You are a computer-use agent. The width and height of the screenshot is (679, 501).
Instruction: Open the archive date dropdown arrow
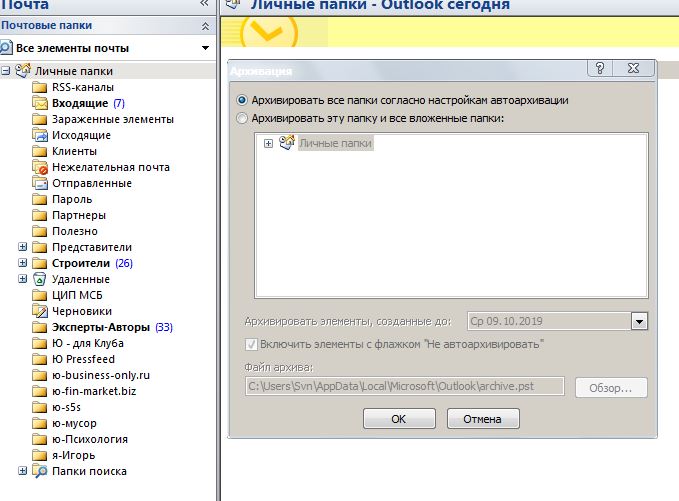pos(639,321)
